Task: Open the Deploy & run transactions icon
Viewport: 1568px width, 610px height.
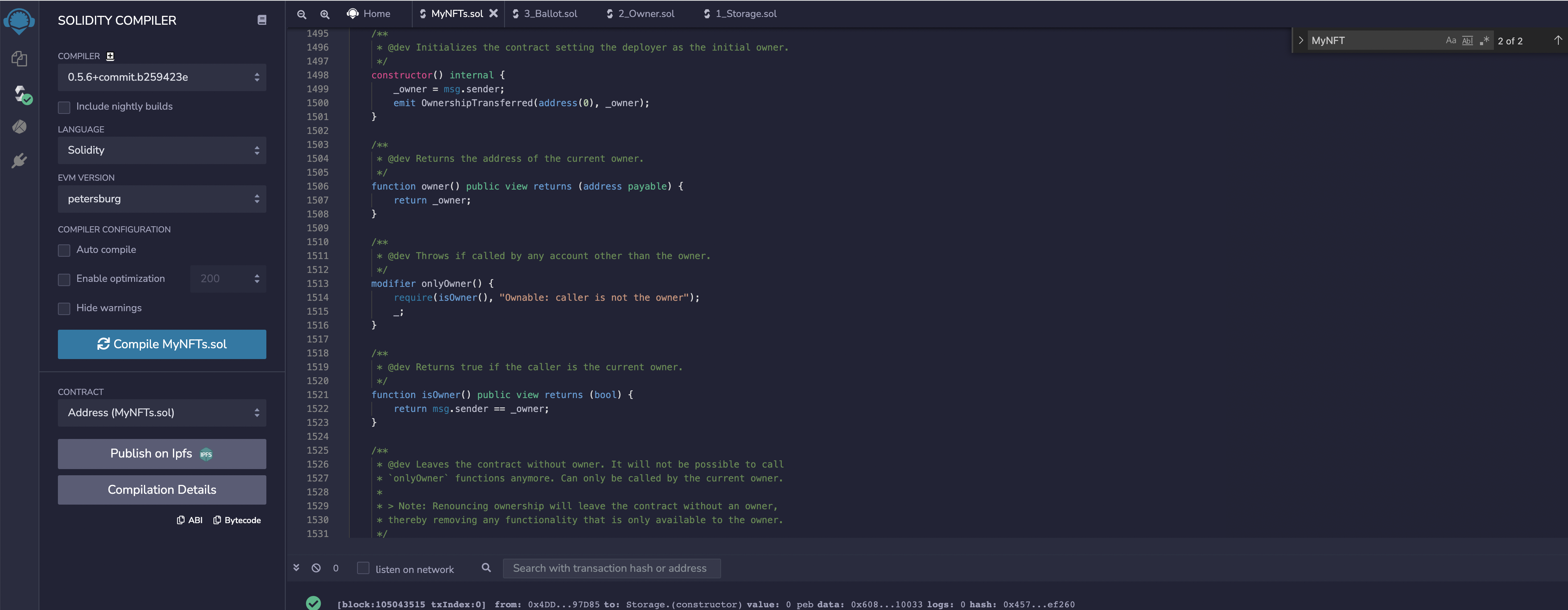Action: click(19, 127)
